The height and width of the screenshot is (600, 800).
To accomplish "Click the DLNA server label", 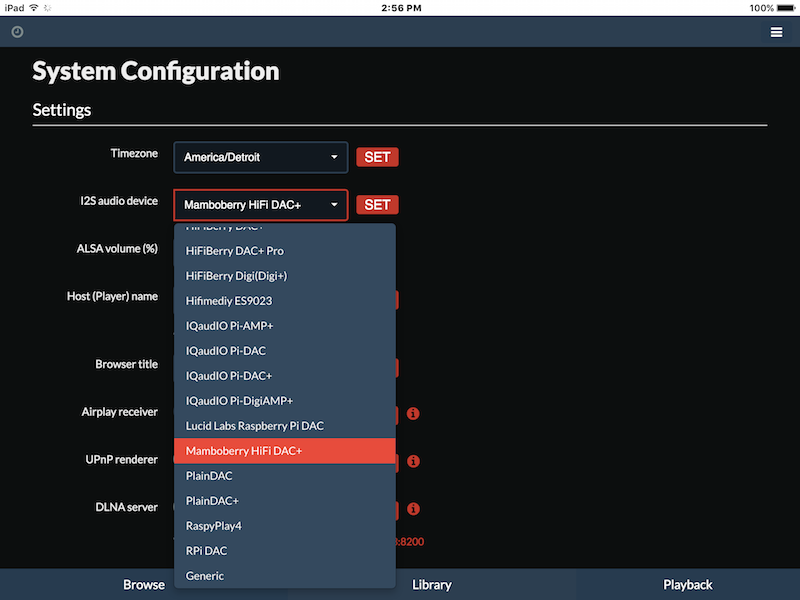I will point(127,507).
